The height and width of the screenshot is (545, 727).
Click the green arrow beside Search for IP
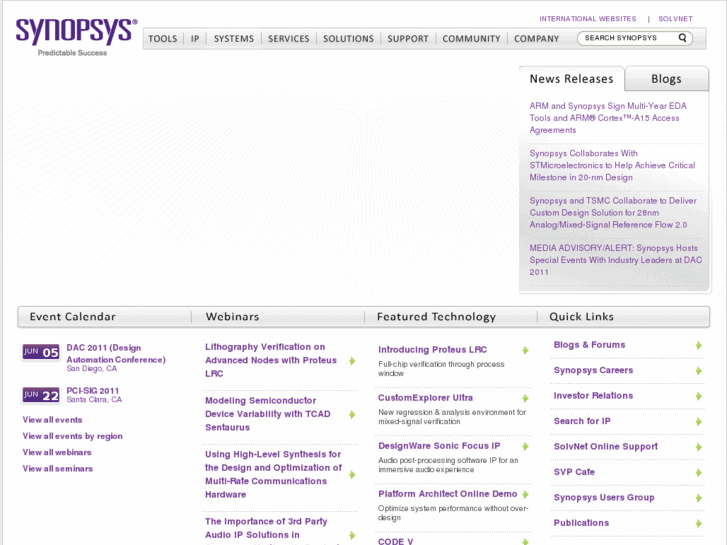pyautogui.click(x=699, y=422)
